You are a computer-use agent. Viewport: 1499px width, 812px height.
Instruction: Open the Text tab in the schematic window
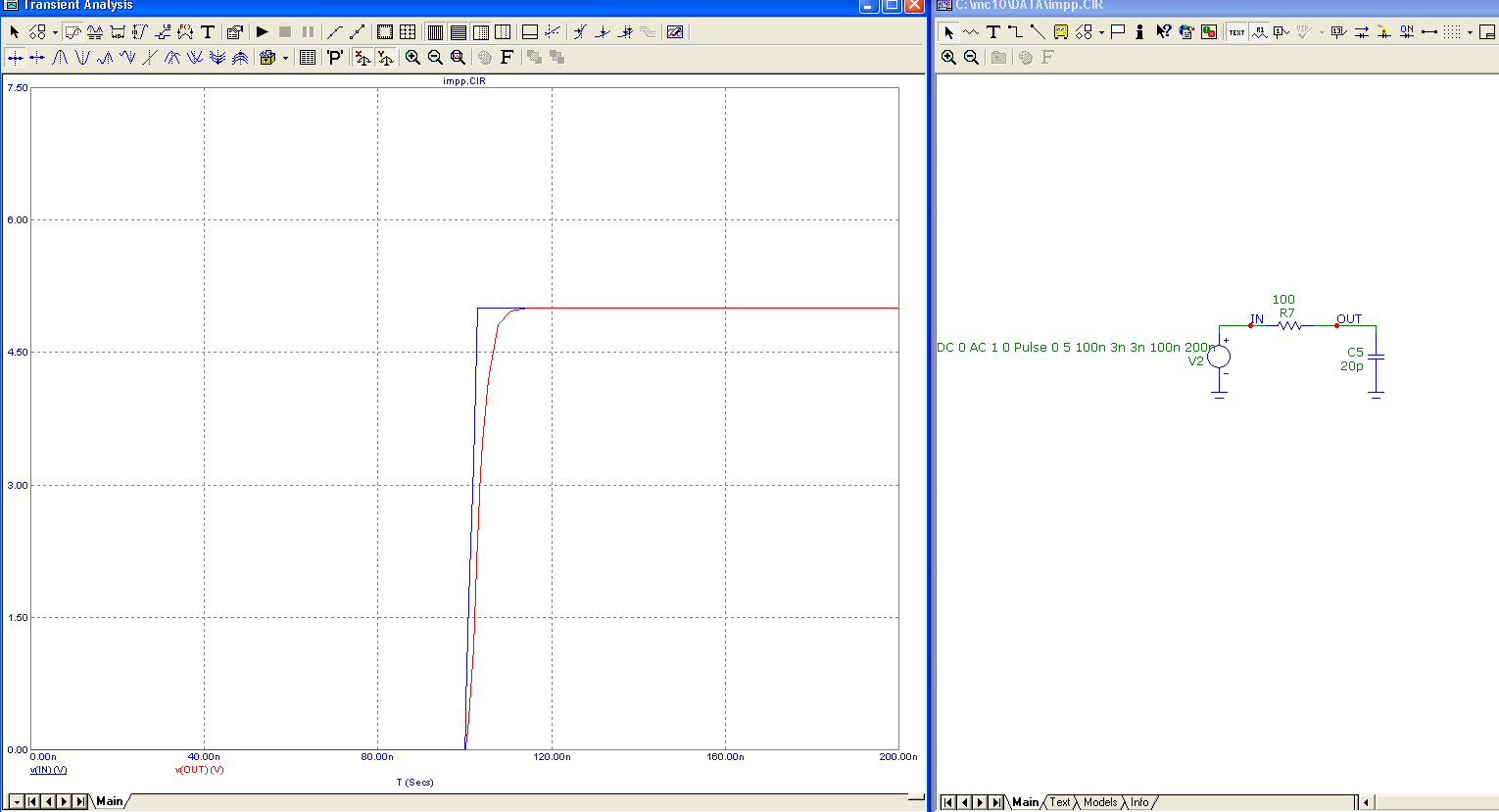point(1060,802)
